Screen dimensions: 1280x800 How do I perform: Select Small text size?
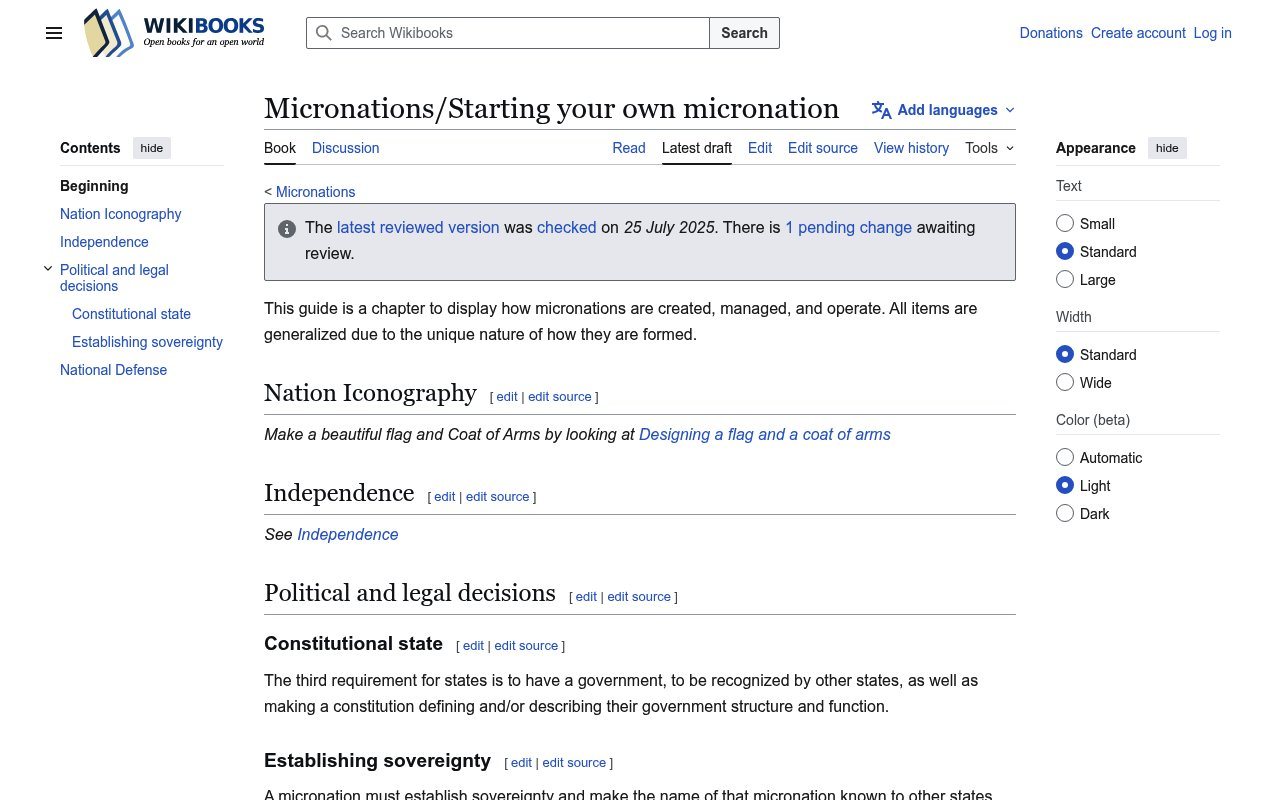click(1065, 224)
